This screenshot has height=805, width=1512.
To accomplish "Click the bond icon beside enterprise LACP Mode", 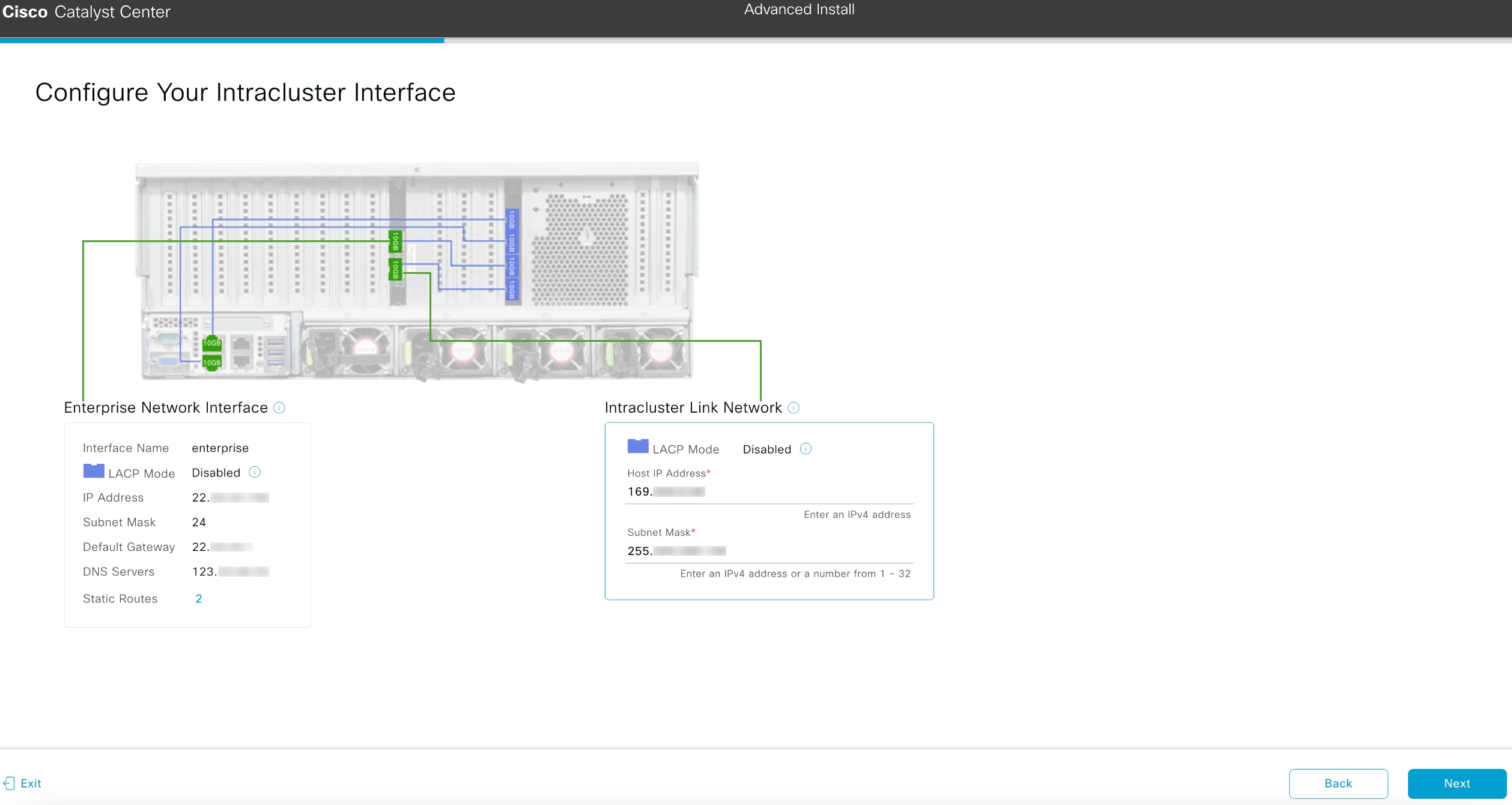I will tap(93, 472).
